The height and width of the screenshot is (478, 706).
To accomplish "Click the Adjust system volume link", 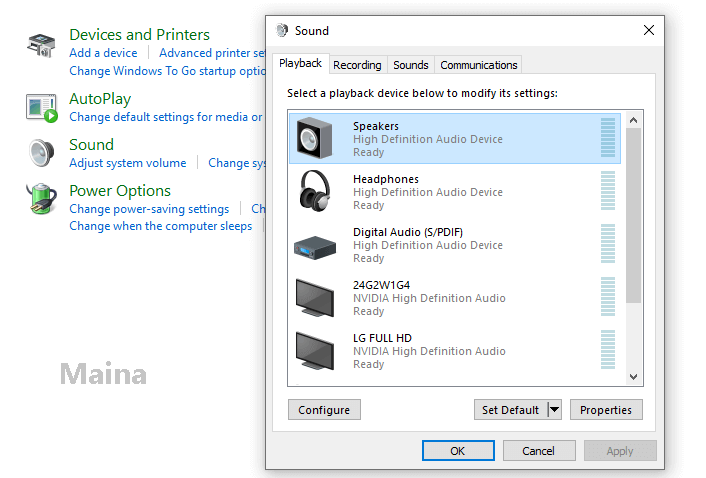I will [128, 163].
